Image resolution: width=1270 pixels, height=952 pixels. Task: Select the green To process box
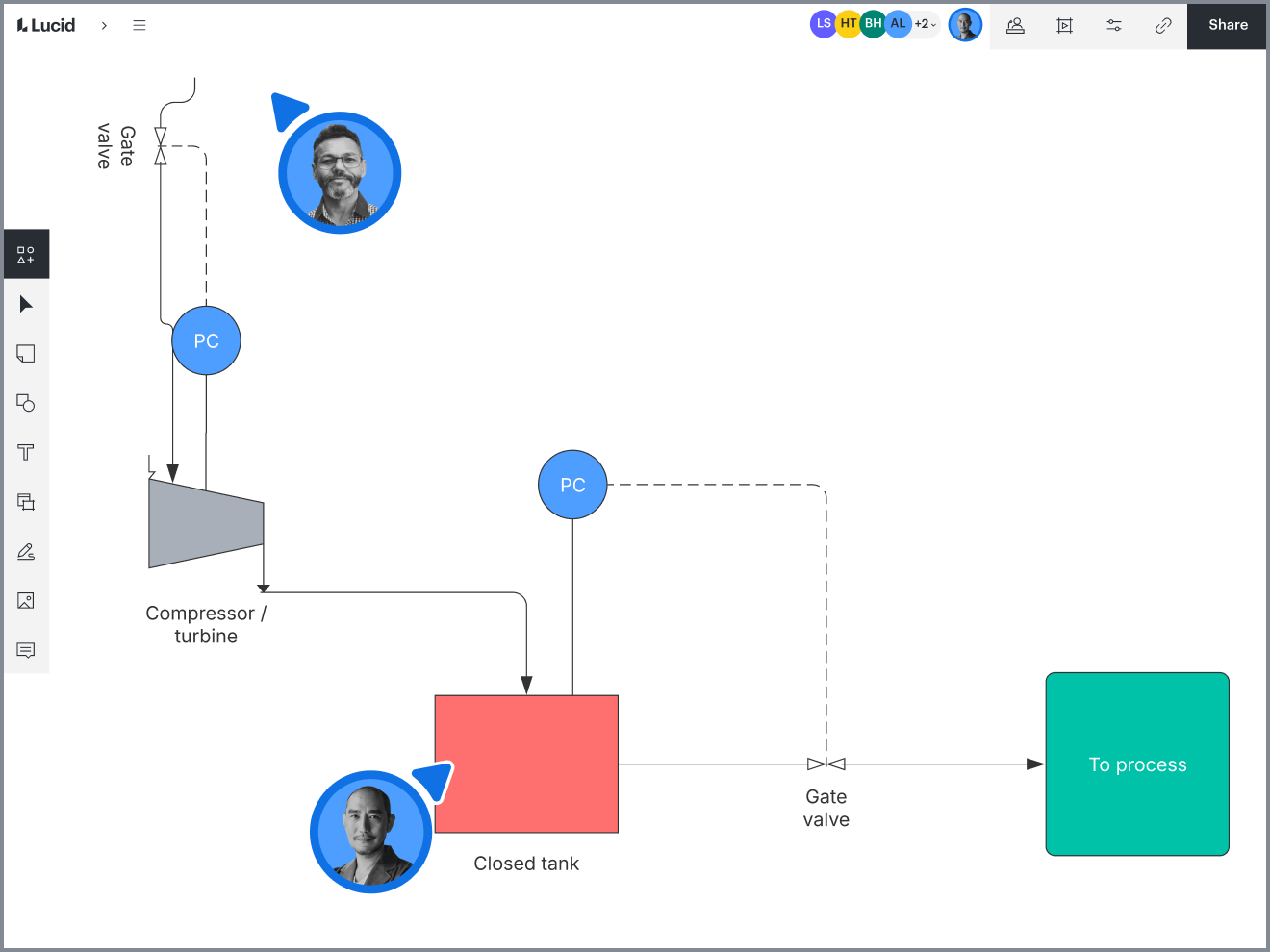pyautogui.click(x=1137, y=764)
